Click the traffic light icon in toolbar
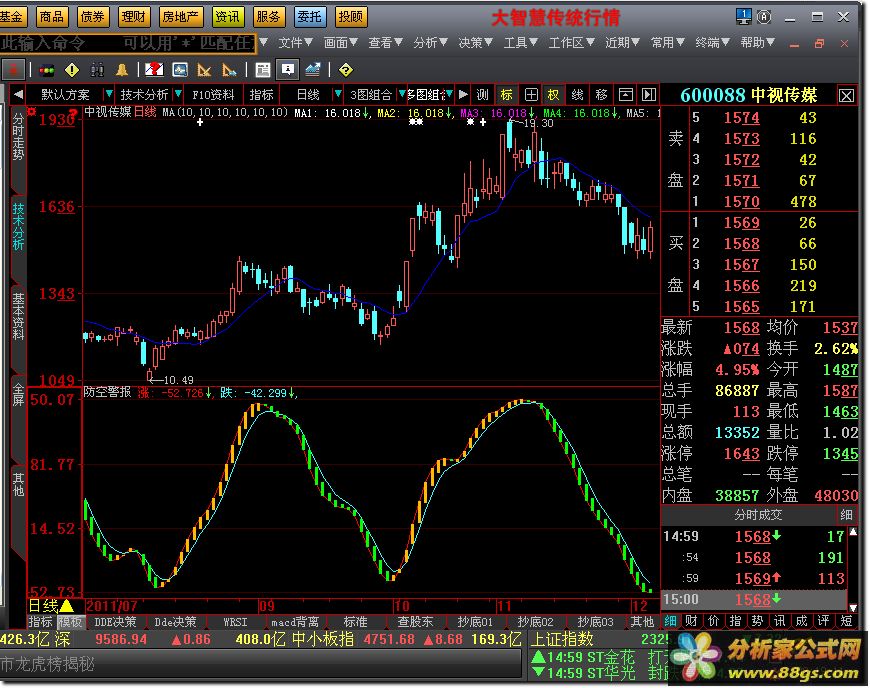The width and height of the screenshot is (870, 688). click(47, 70)
